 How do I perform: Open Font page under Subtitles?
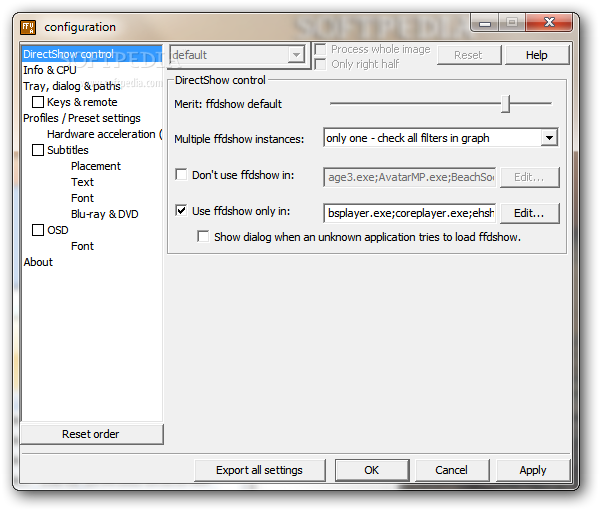coord(82,198)
